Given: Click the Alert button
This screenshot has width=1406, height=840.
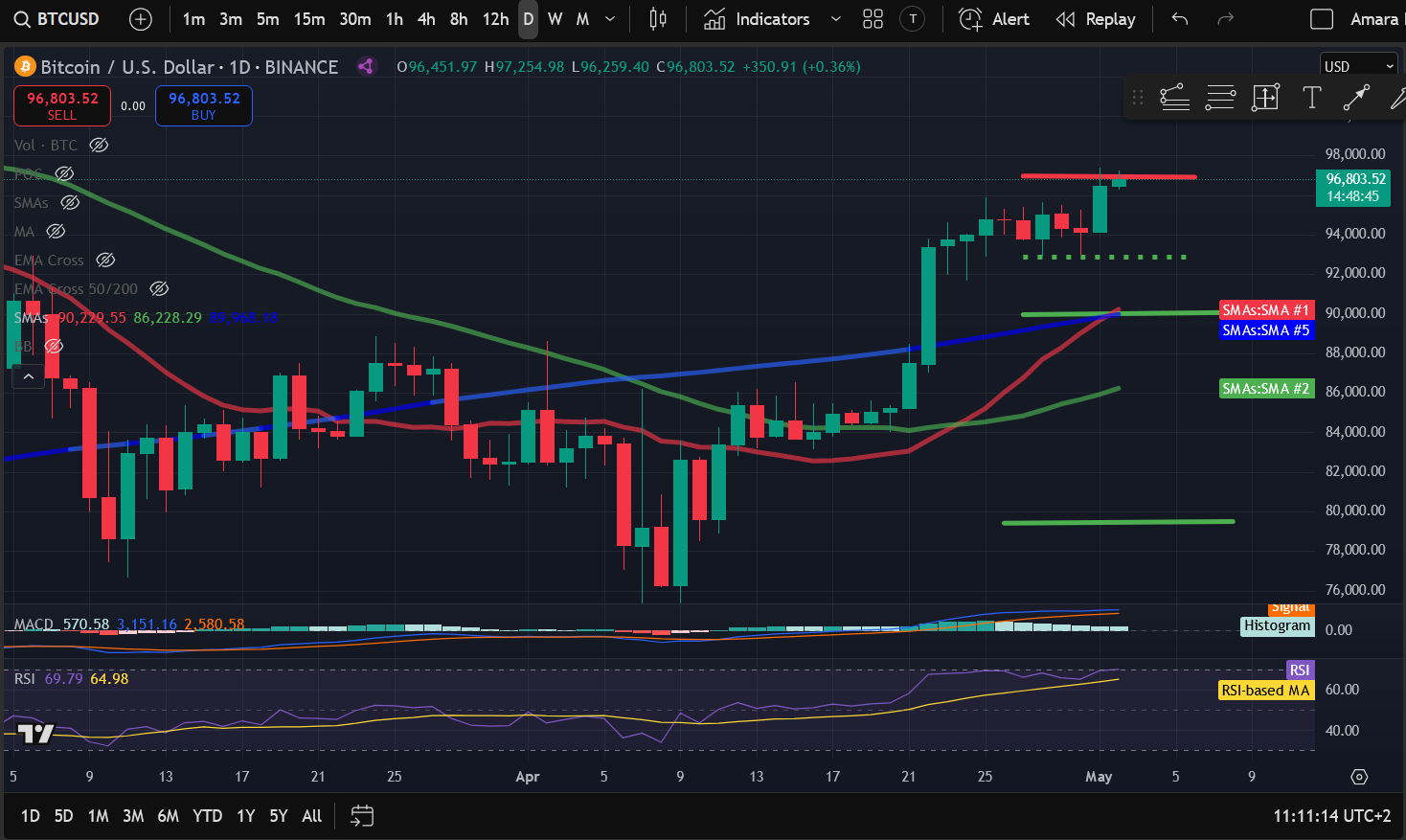Looking at the screenshot, I should pyautogui.click(x=994, y=19).
